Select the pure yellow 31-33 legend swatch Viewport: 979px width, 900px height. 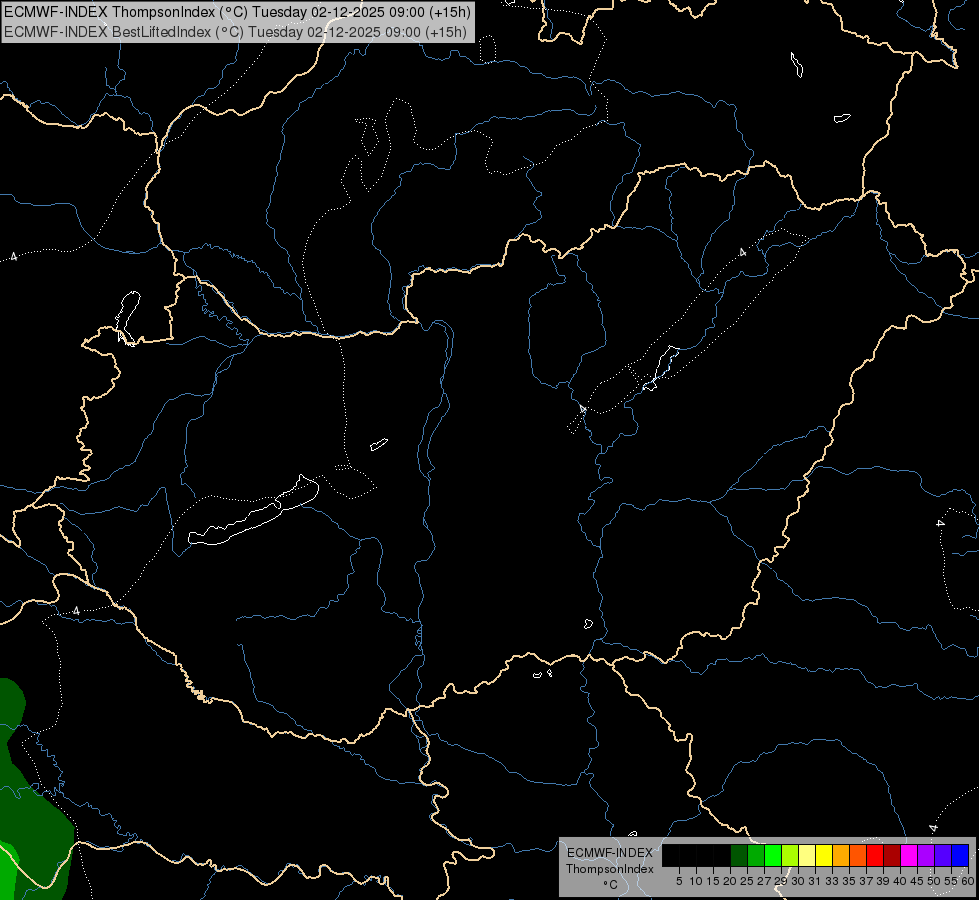824,855
